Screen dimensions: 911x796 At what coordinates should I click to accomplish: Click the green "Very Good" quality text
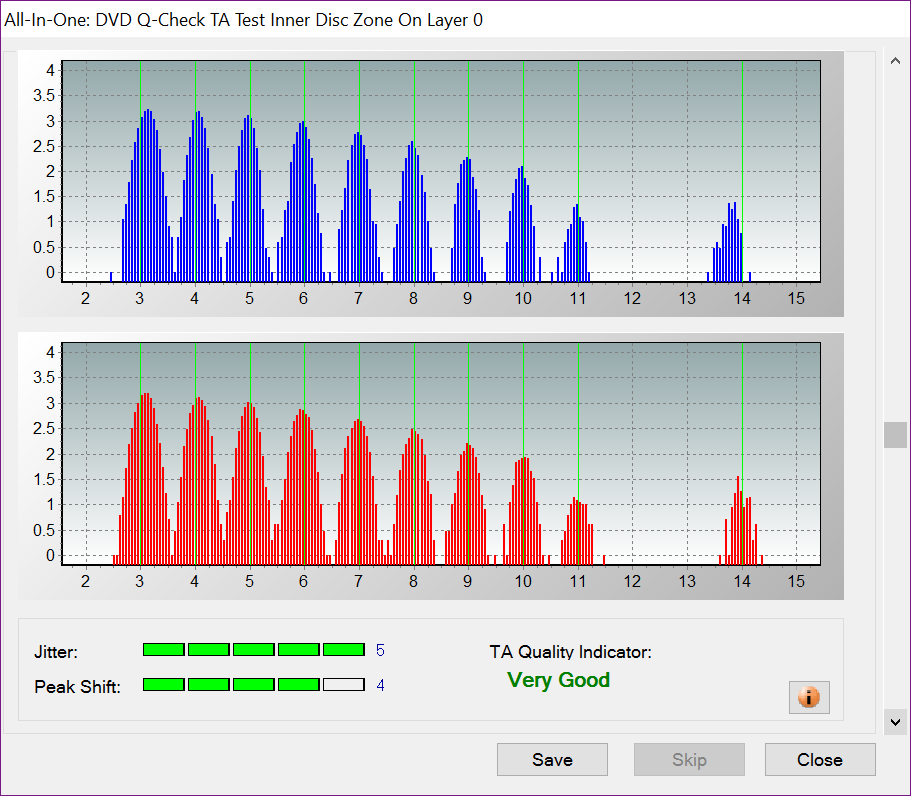(x=558, y=681)
